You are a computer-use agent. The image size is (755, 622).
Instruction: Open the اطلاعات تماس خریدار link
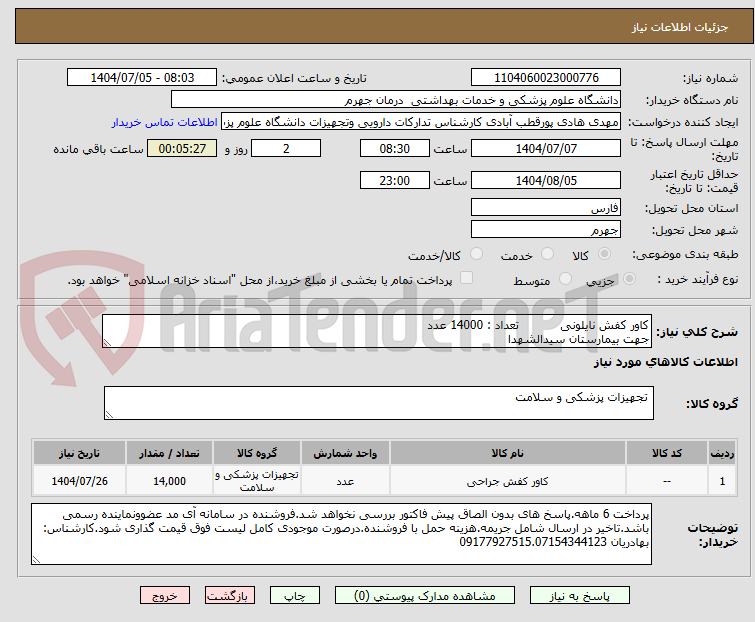tap(165, 122)
